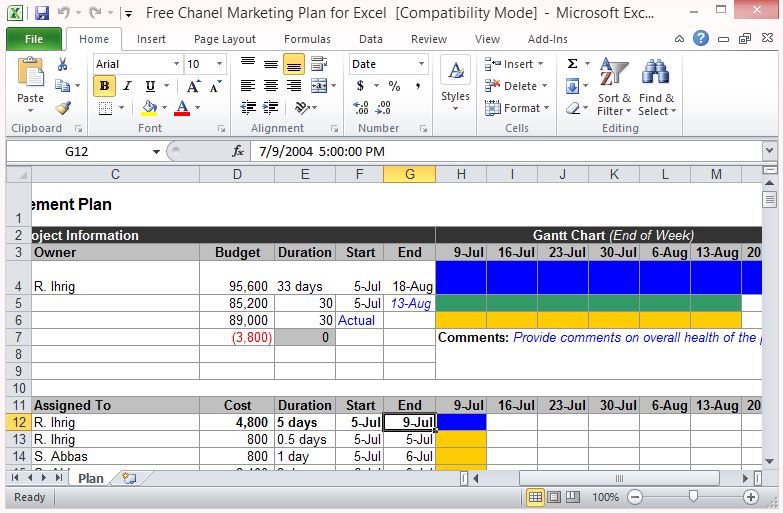Click the zoom slider handle
The height and width of the screenshot is (513, 783).
pos(693,497)
